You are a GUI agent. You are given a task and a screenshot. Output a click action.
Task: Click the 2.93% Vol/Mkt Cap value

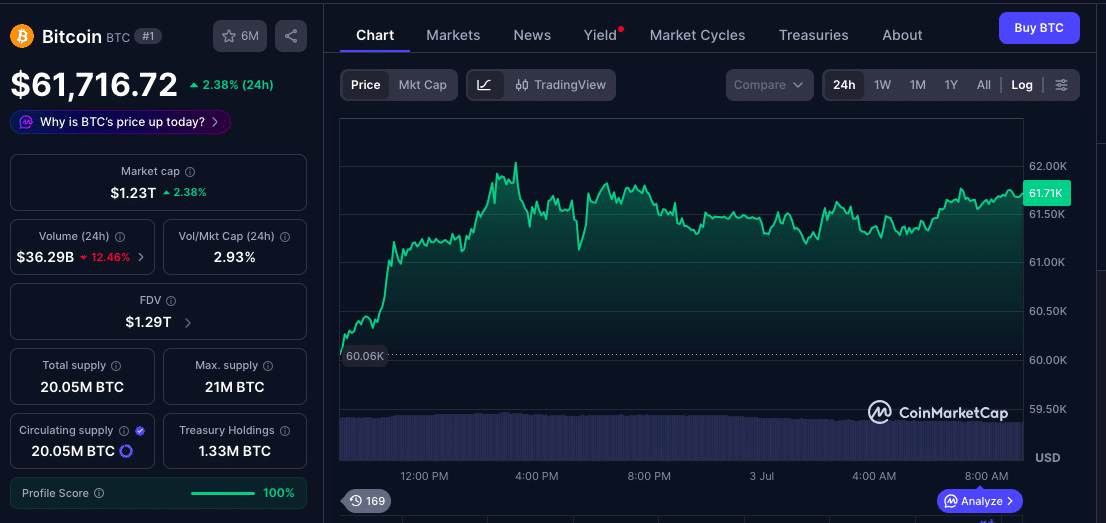click(234, 257)
